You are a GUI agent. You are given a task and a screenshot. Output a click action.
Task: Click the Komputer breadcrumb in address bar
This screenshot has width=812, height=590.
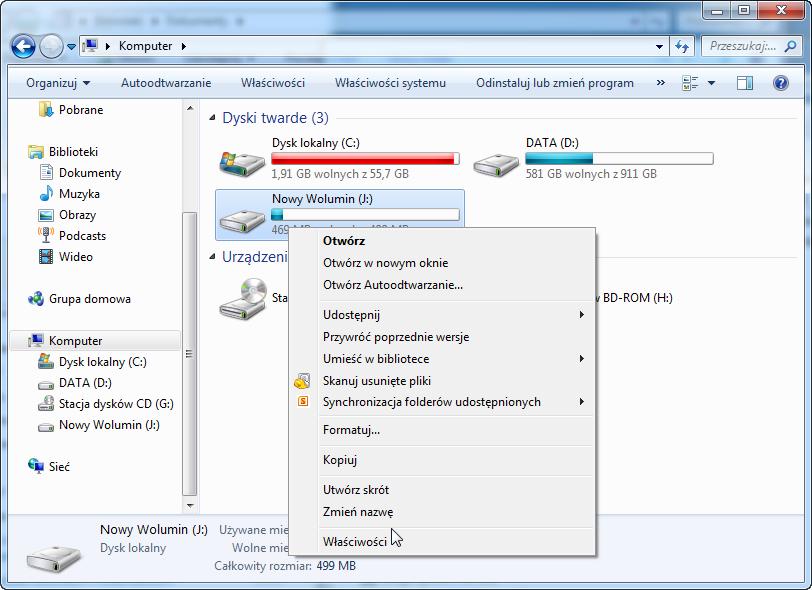coord(146,46)
